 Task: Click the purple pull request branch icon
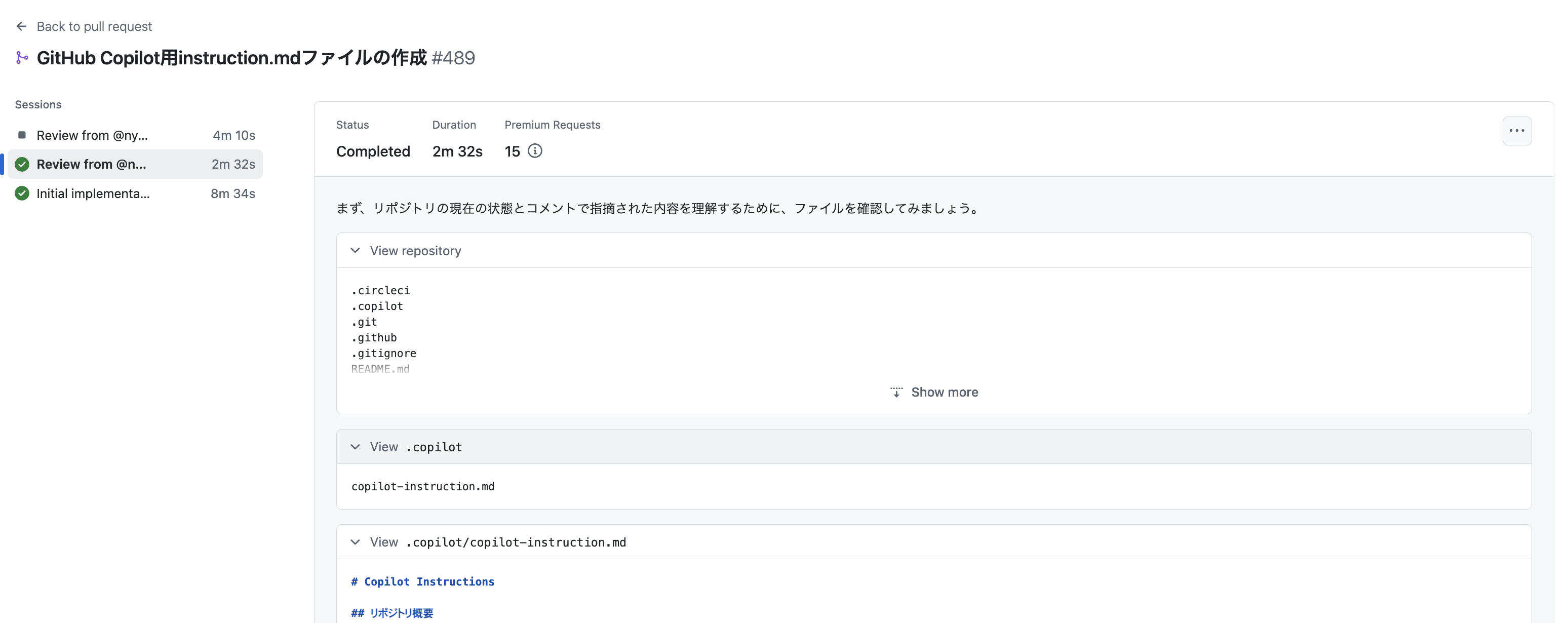22,58
